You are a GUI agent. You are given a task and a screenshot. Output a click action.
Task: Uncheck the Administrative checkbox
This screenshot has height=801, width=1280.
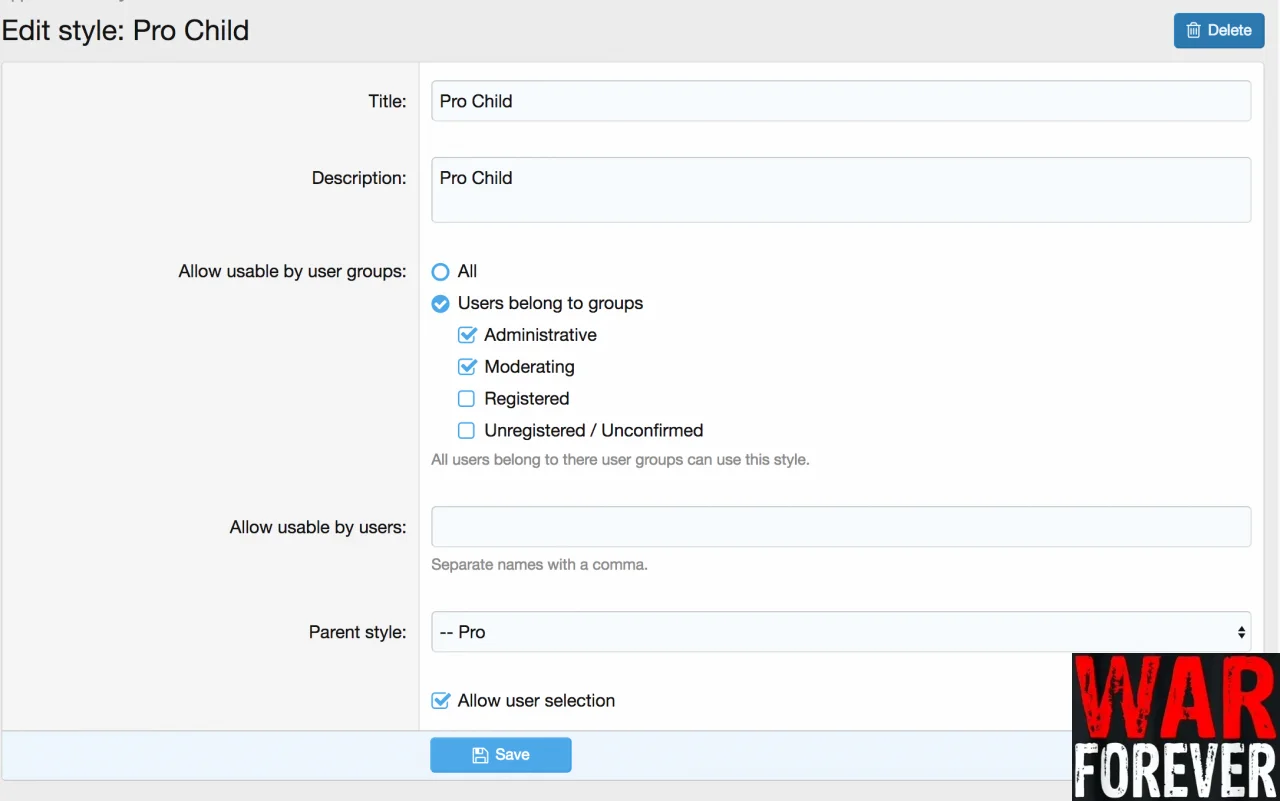click(x=466, y=335)
